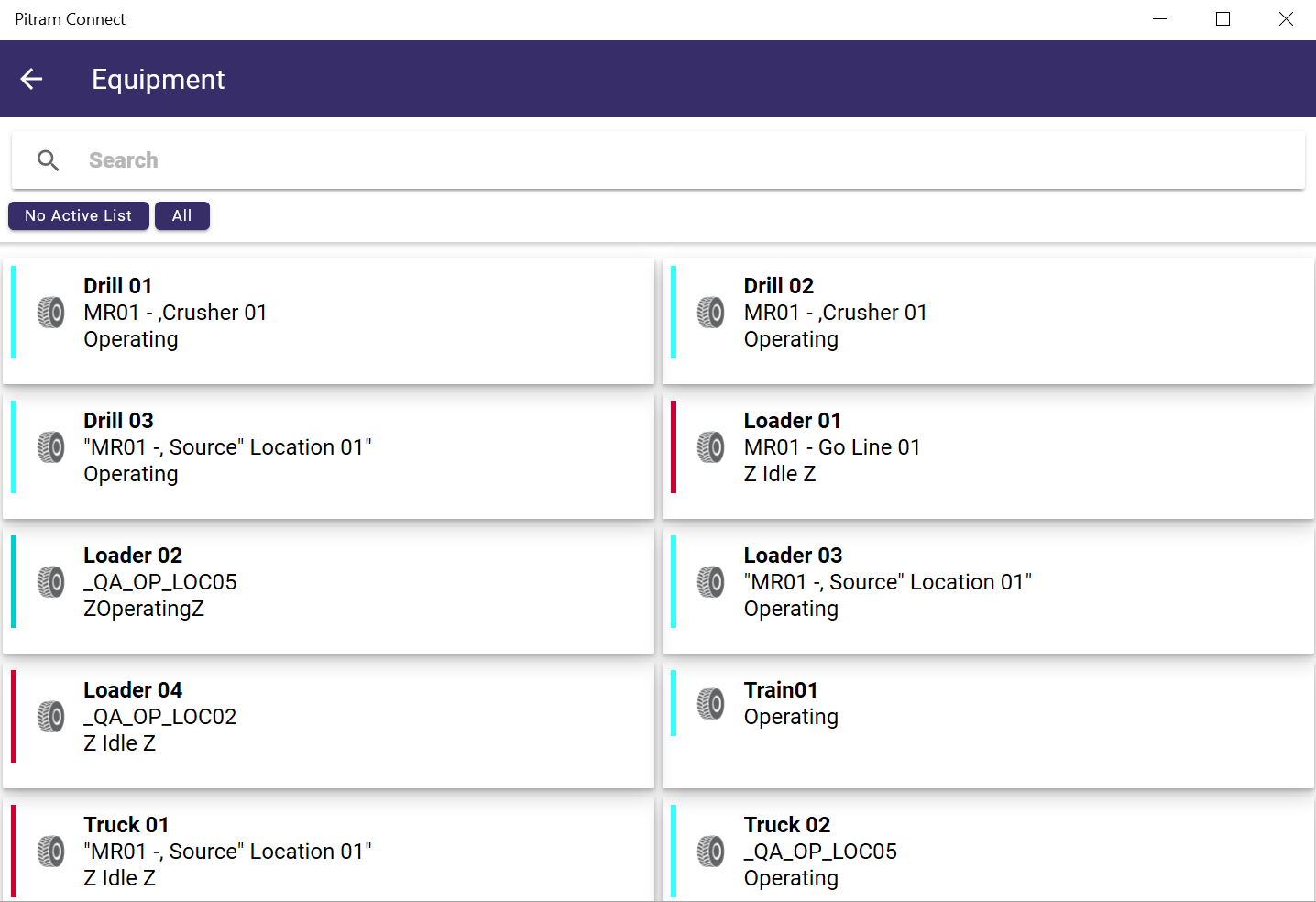Click the tire icon beside Drill 01
This screenshot has height=902, width=1316.
(51, 313)
